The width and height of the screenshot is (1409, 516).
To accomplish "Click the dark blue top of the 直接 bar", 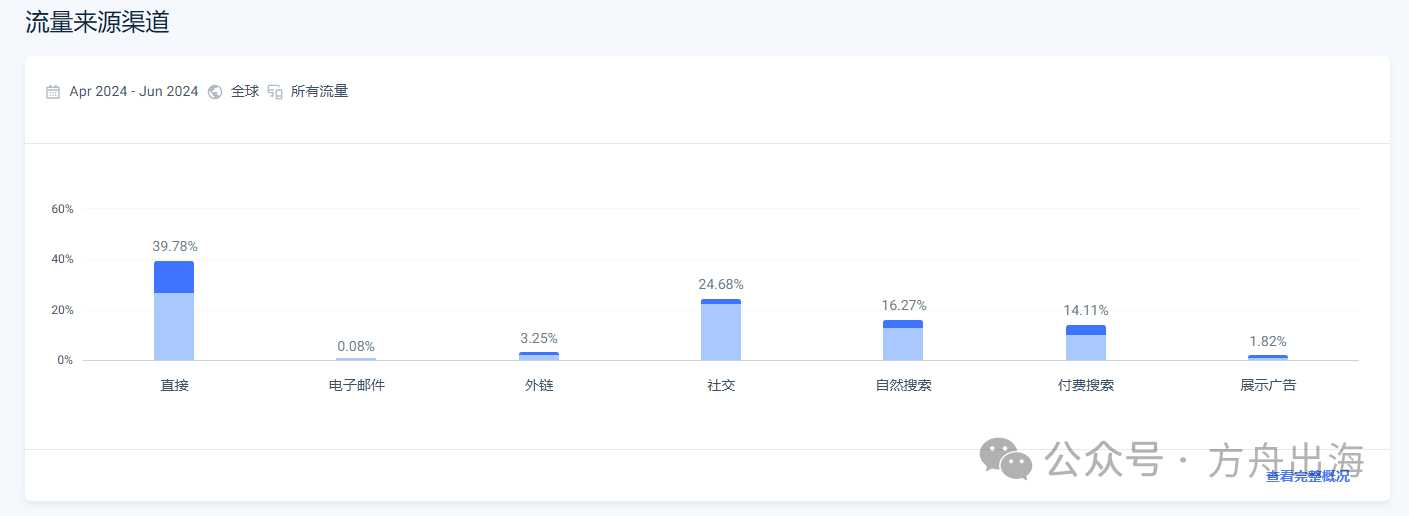I will coord(174,277).
